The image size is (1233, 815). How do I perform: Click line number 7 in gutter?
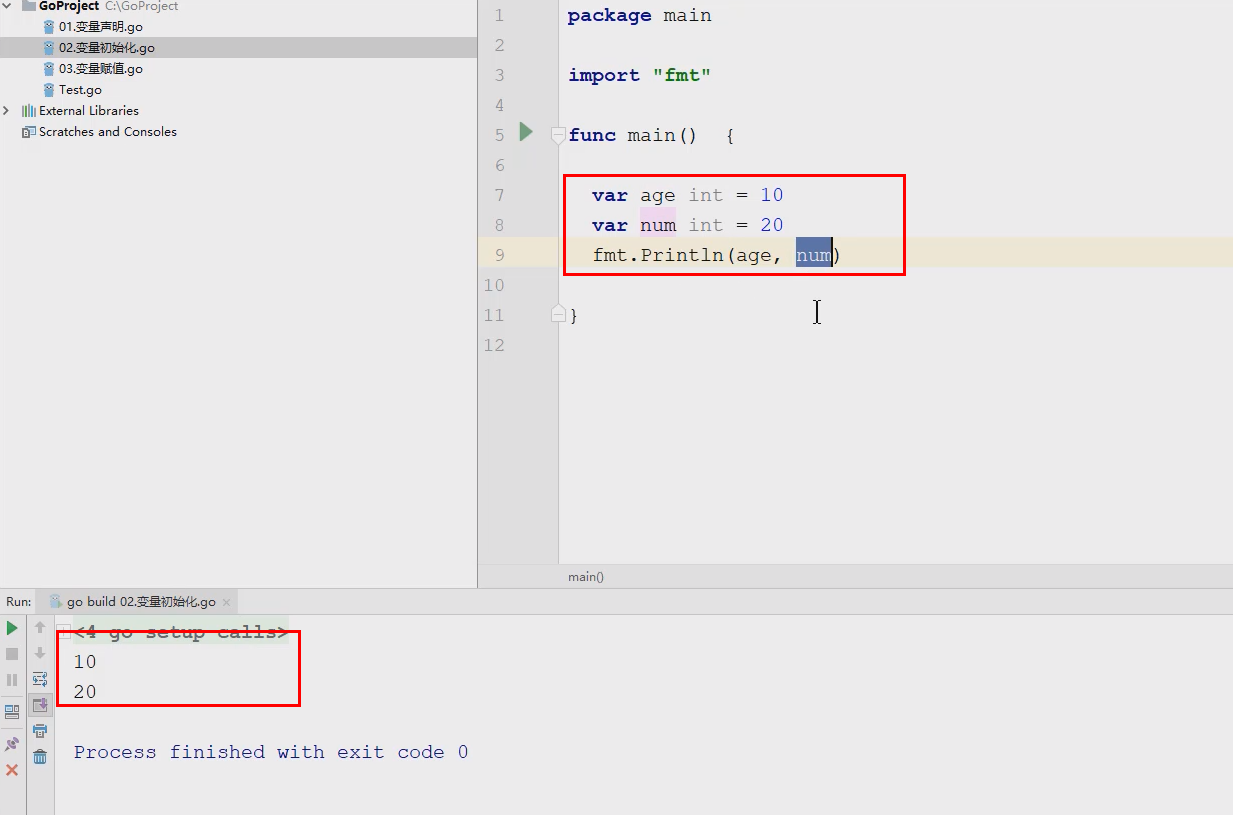point(499,195)
